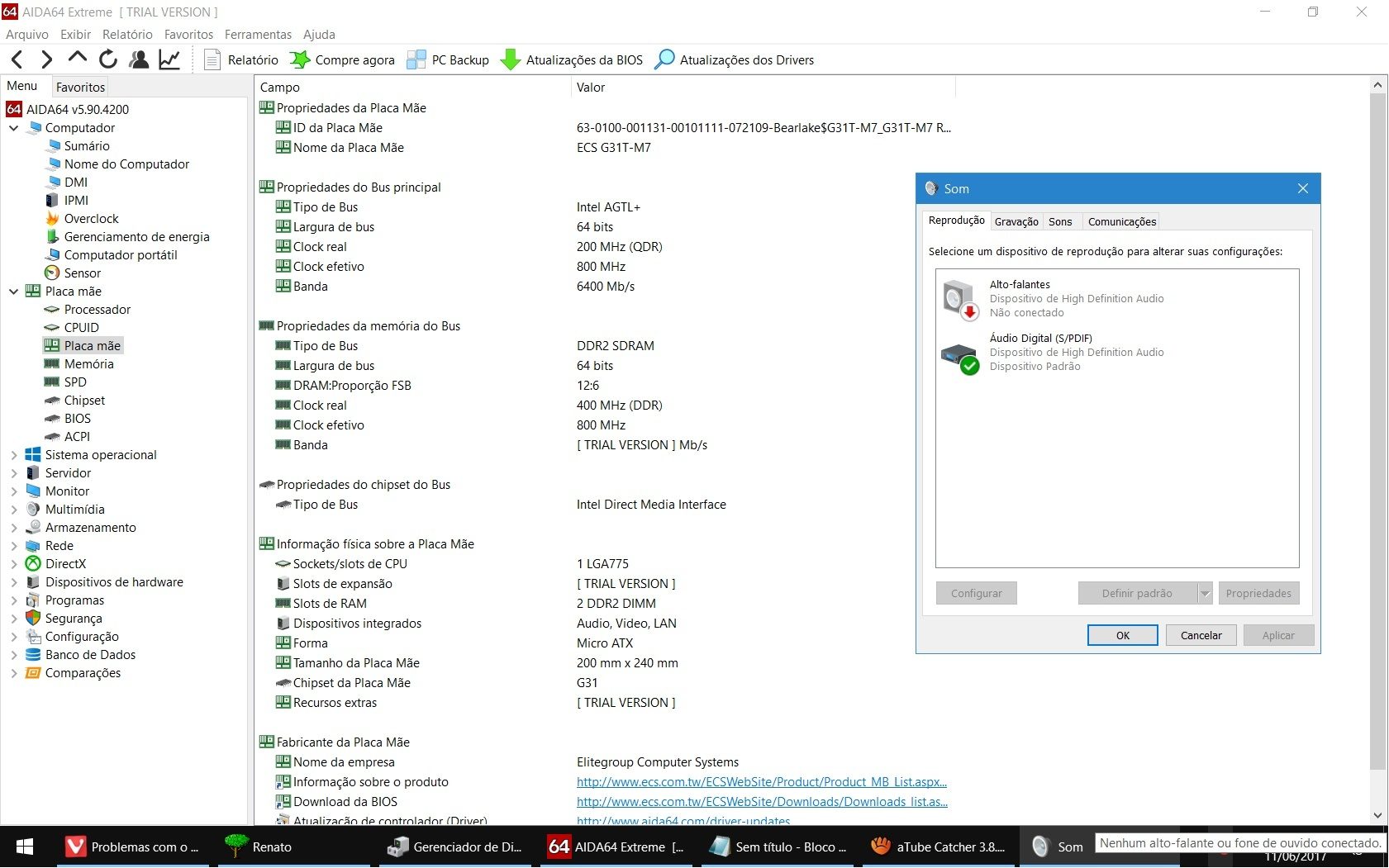Image resolution: width=1389 pixels, height=868 pixels.
Task: Switch to Gravação tab in Som dialog
Action: point(1016,221)
